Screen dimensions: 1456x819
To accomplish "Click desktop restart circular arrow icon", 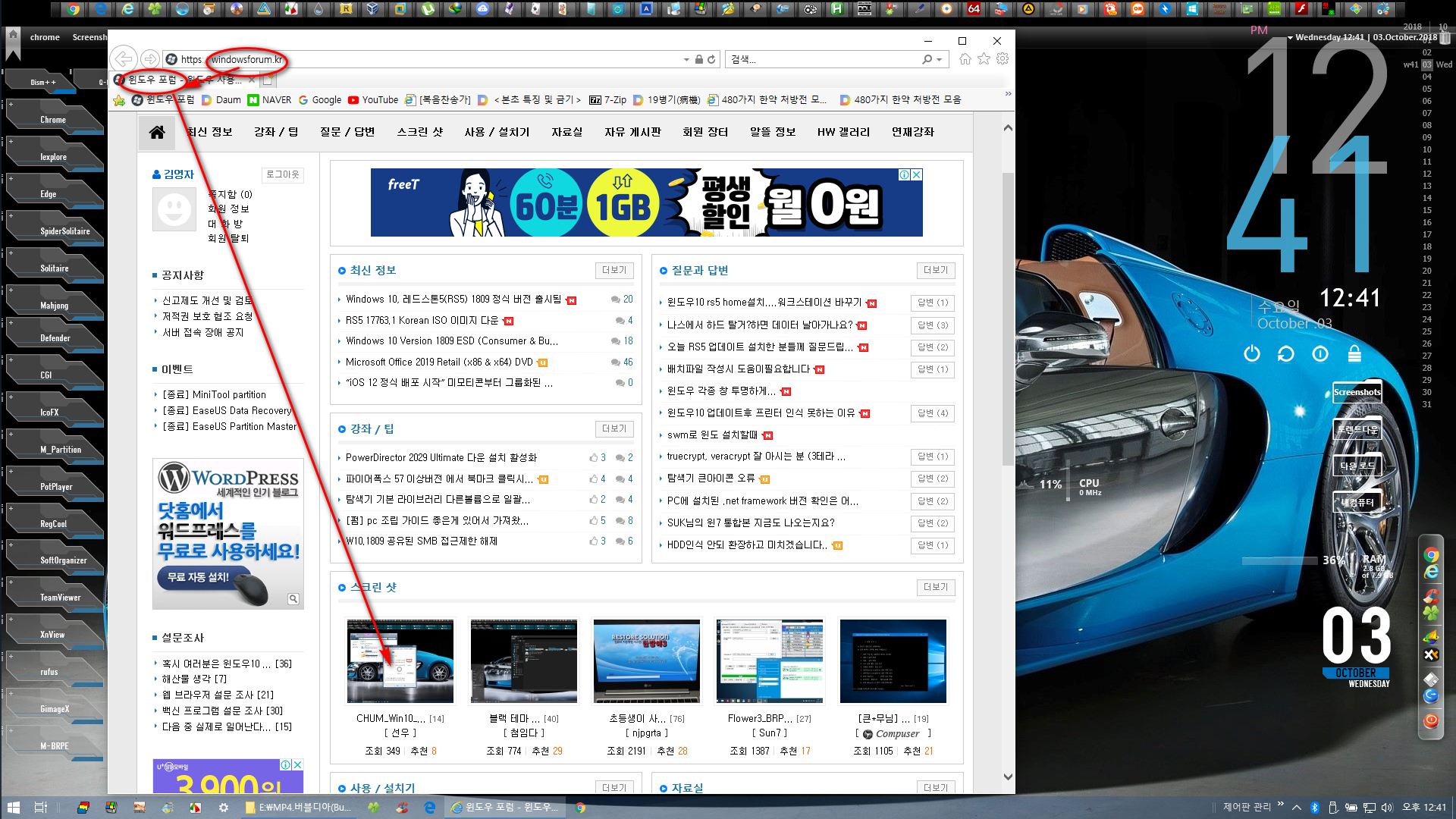I will 1286,353.
